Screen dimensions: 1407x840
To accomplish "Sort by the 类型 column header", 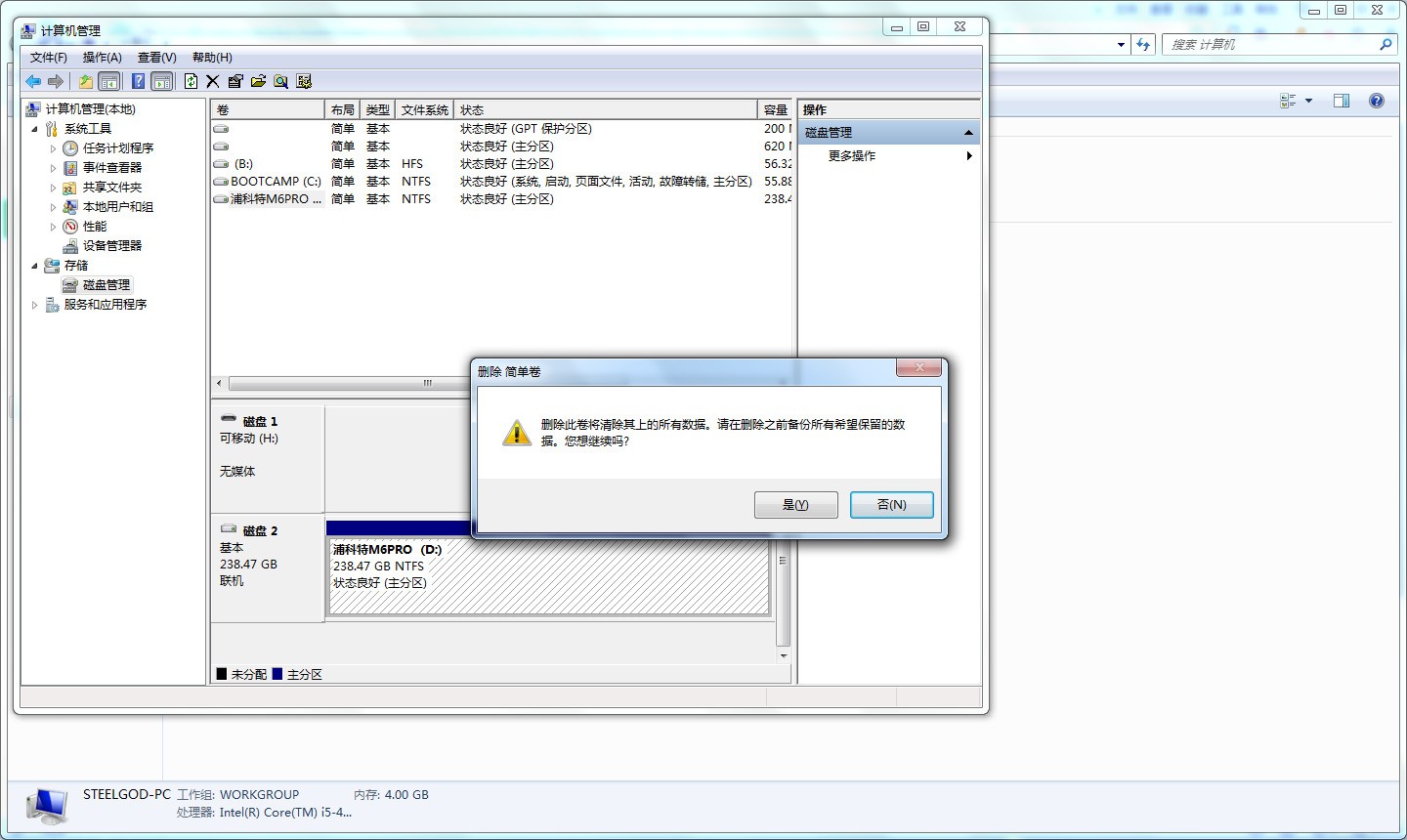I will click(378, 109).
